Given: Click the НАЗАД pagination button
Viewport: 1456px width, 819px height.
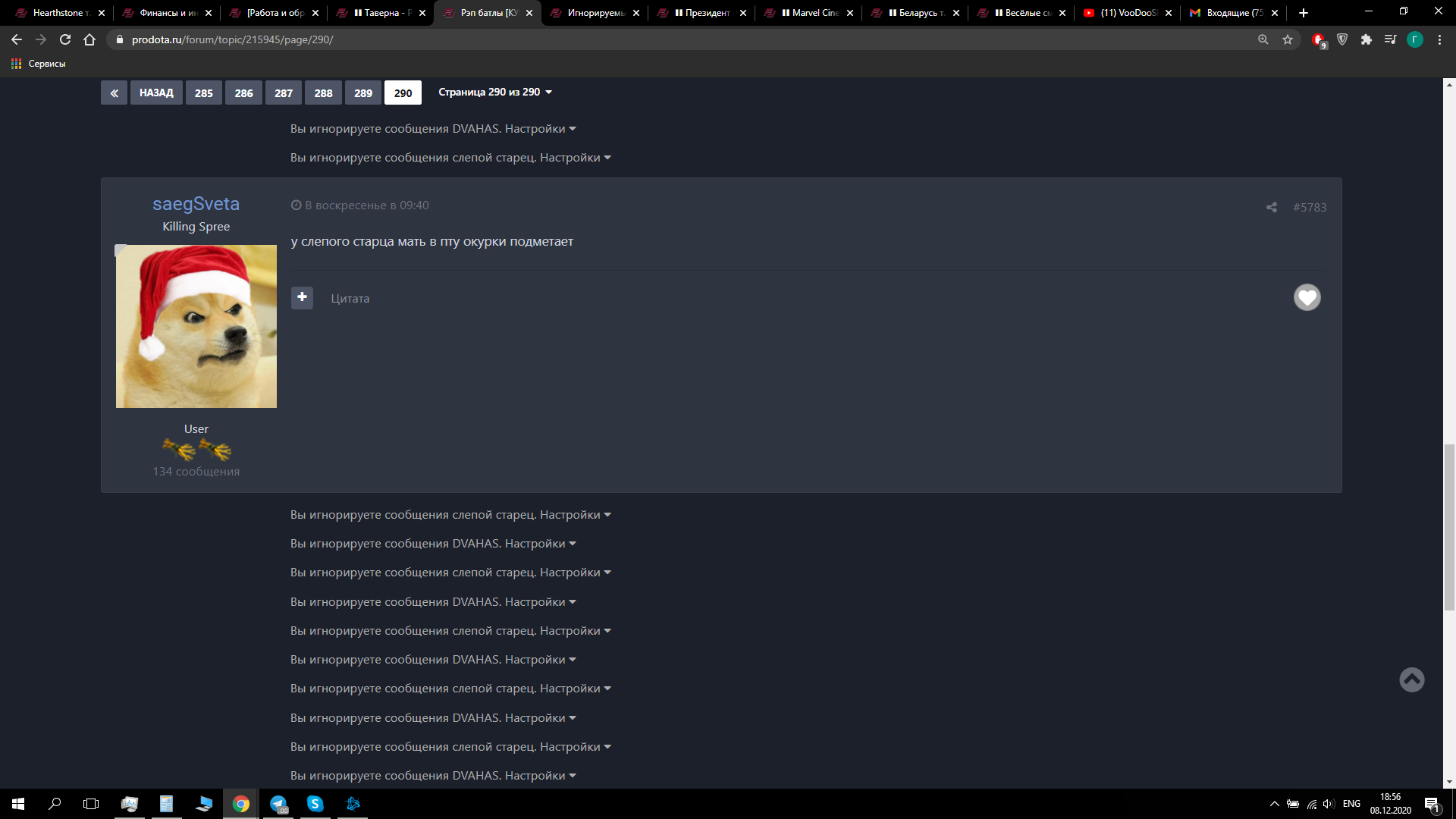Looking at the screenshot, I should 156,93.
